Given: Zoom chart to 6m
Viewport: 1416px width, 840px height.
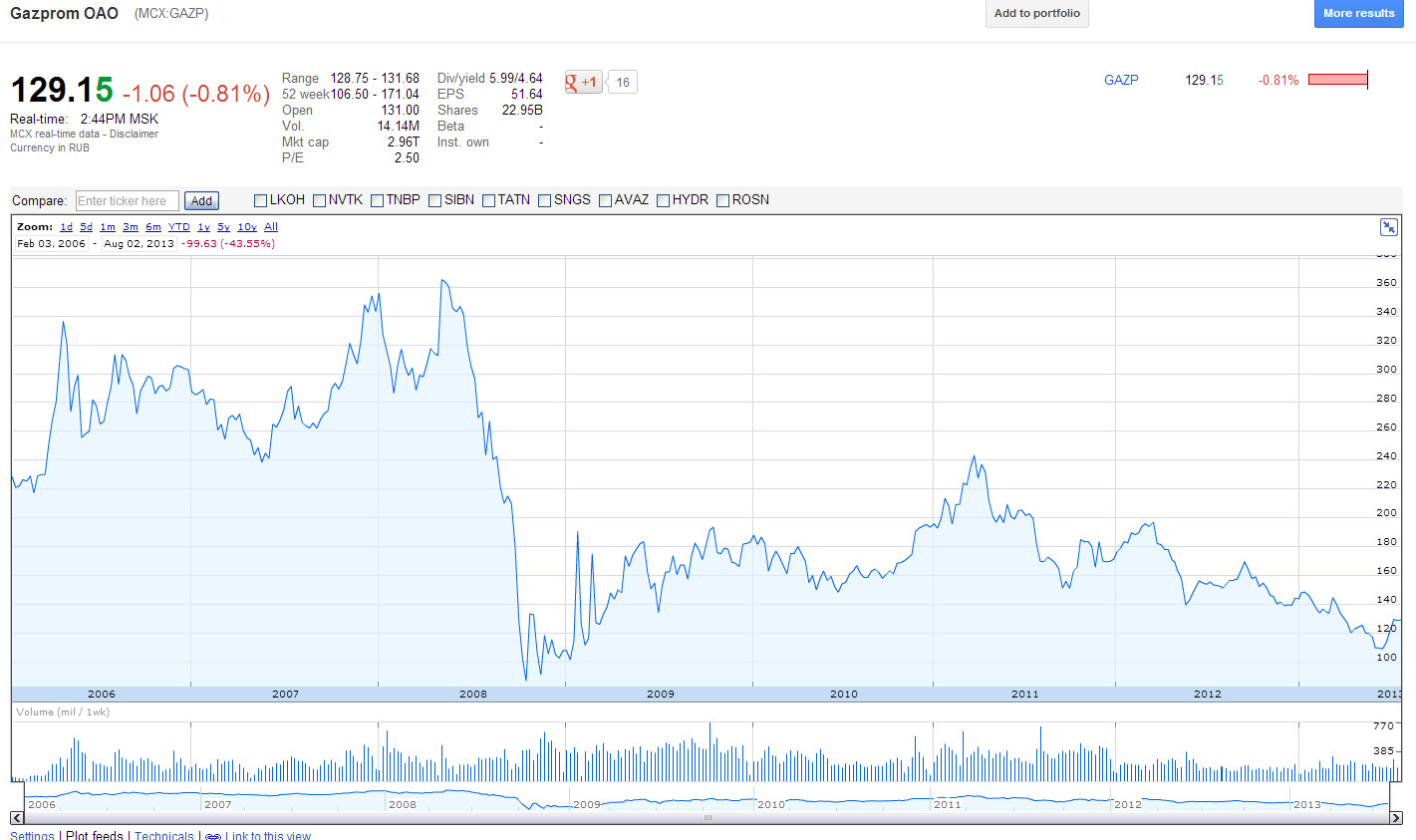Looking at the screenshot, I should pos(153,227).
